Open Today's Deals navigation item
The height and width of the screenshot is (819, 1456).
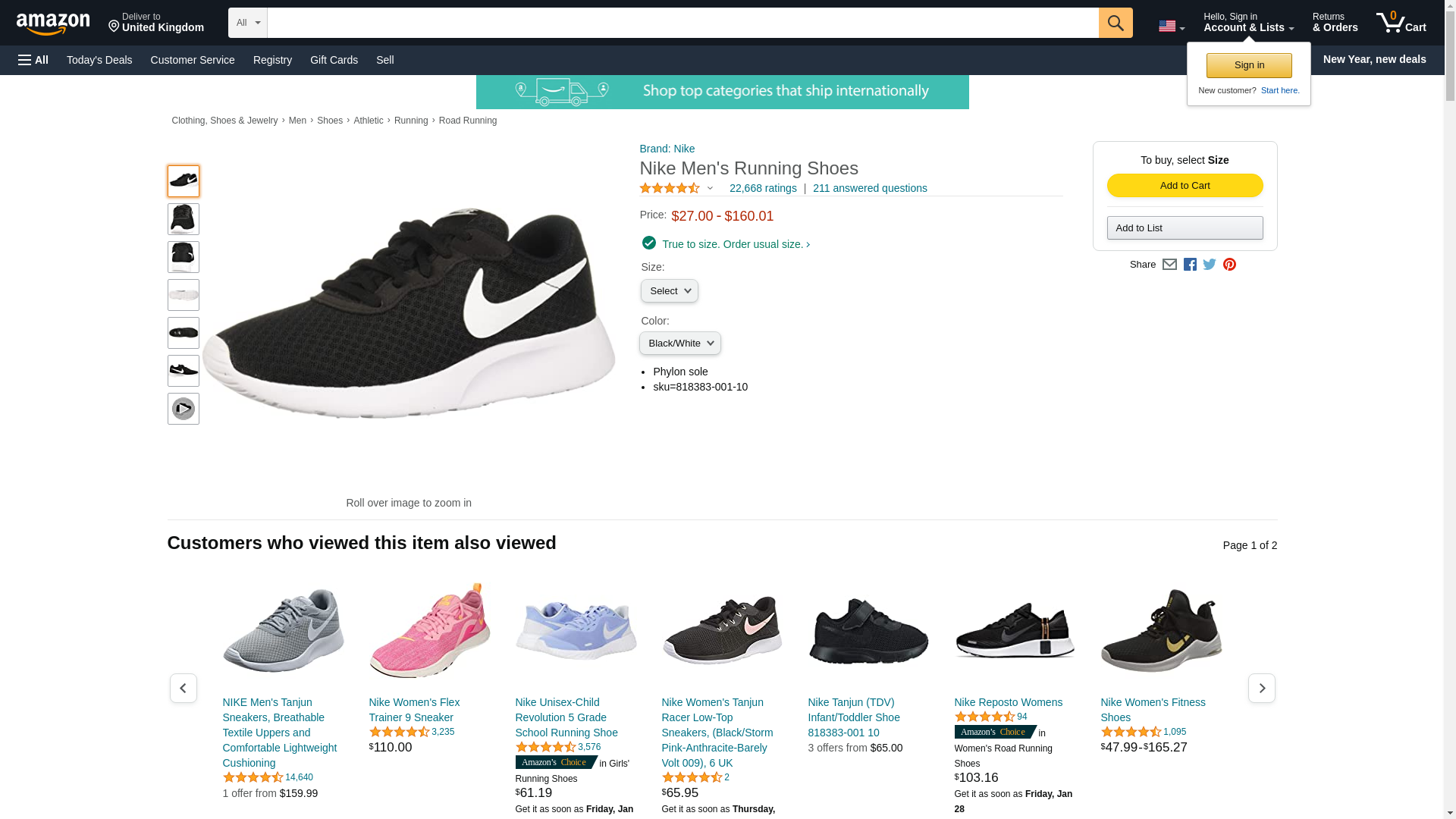pos(99,60)
